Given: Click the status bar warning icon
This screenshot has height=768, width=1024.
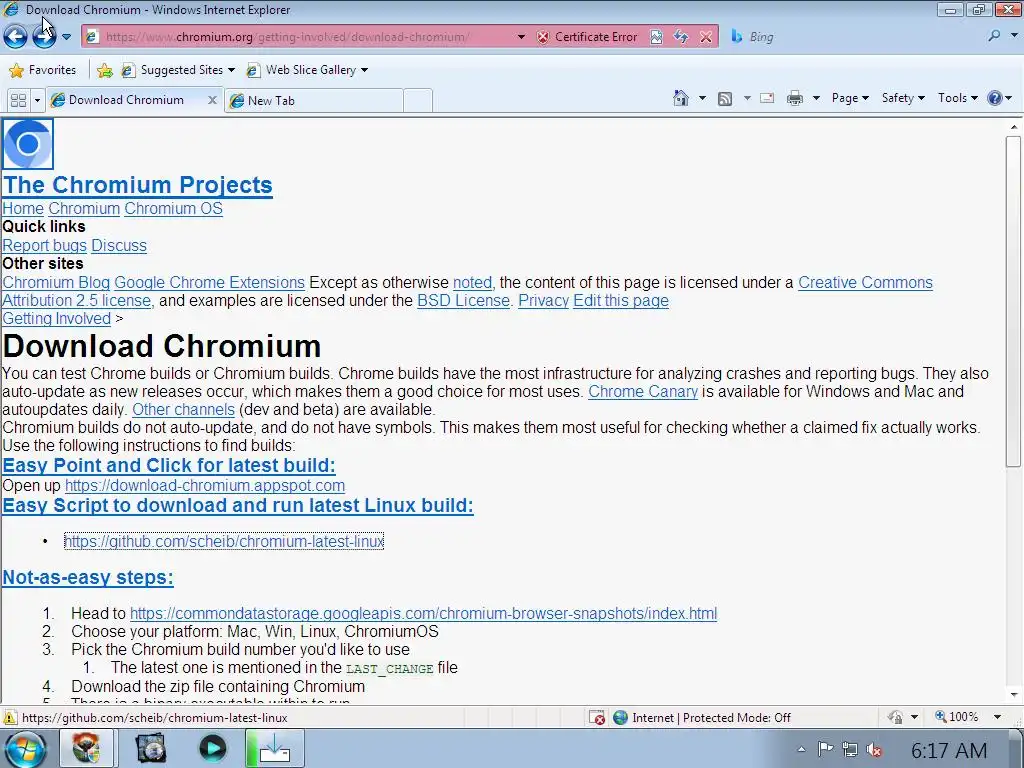Looking at the screenshot, I should click(x=9, y=718).
